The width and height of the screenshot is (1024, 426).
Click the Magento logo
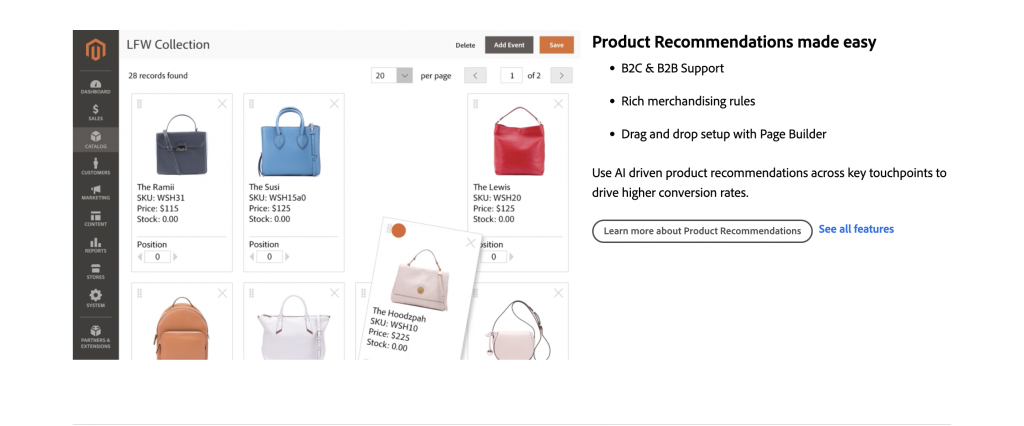(95, 49)
